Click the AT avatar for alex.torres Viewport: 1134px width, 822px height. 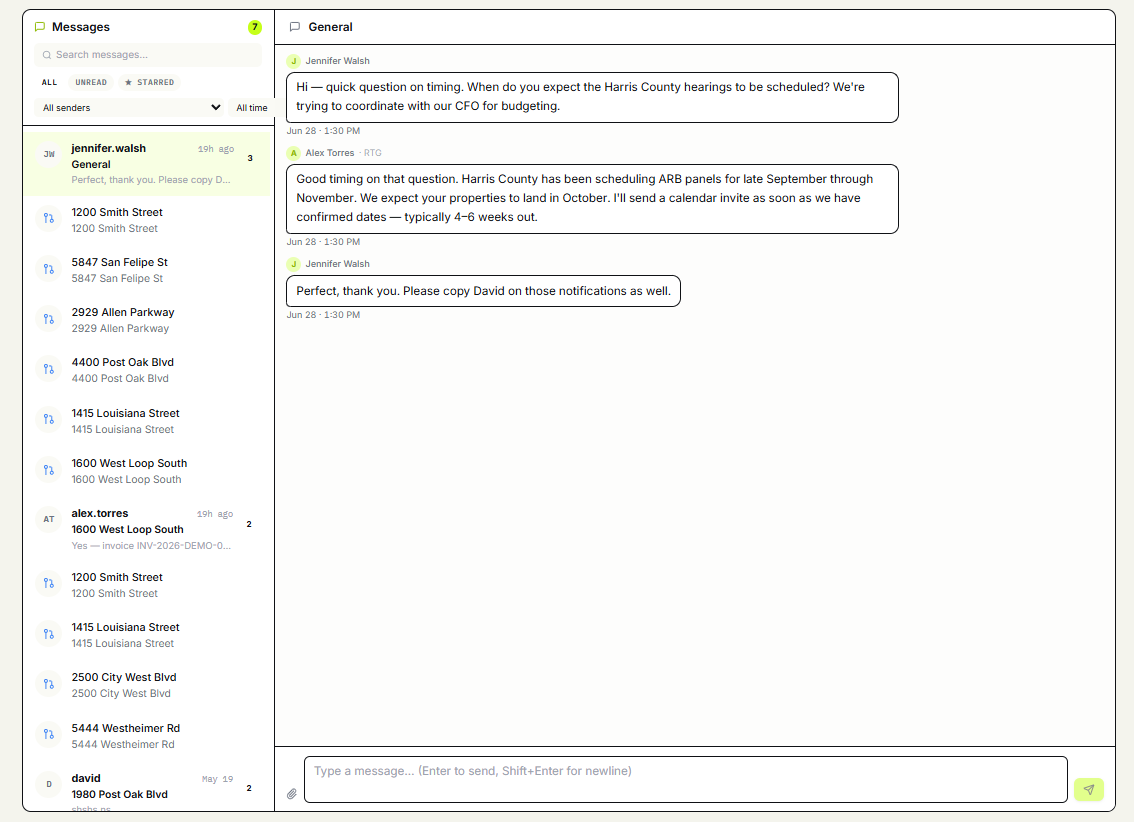[49, 519]
